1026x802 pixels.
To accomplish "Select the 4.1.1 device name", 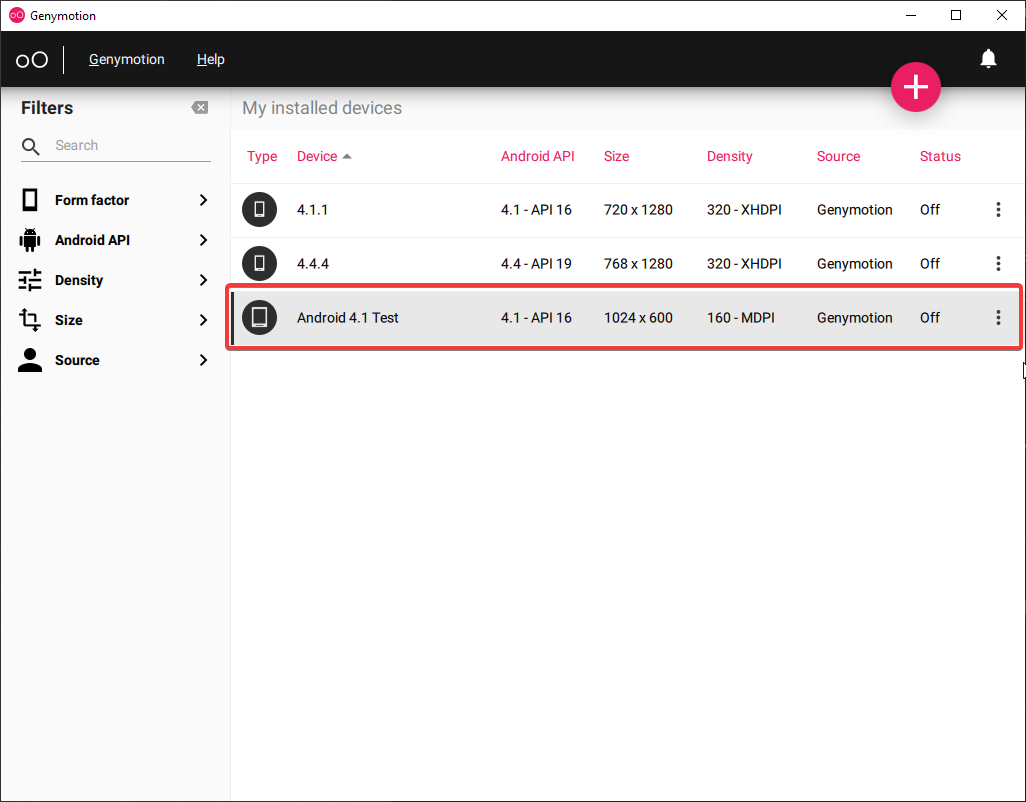I will coord(312,210).
